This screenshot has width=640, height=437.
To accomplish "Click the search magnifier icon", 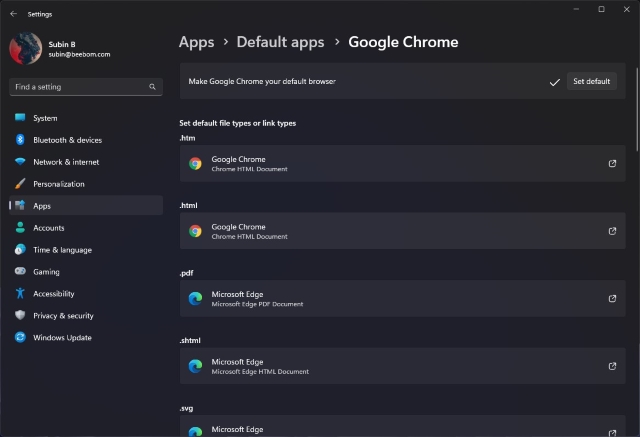I will coord(152,87).
